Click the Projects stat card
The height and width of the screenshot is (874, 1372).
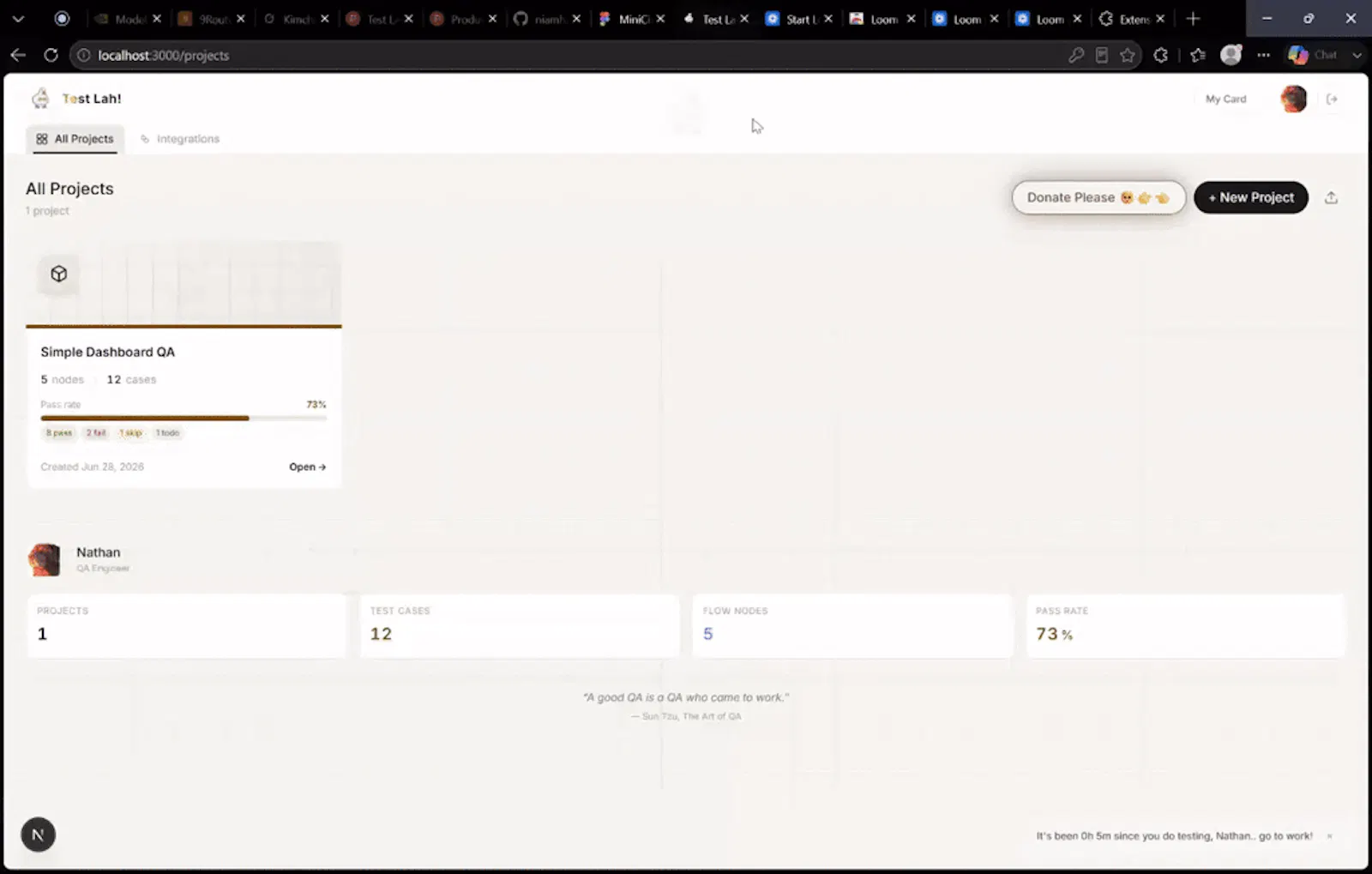click(186, 625)
